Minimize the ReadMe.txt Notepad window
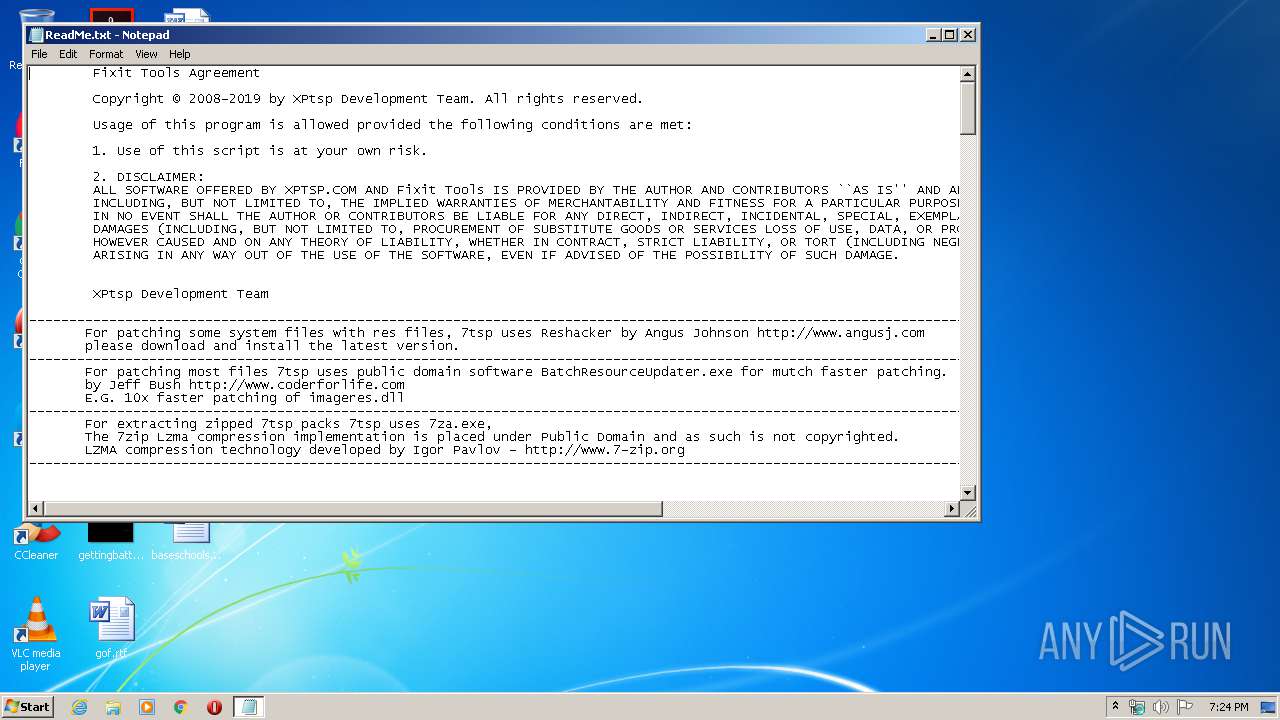The width and height of the screenshot is (1280, 720). [x=933, y=35]
